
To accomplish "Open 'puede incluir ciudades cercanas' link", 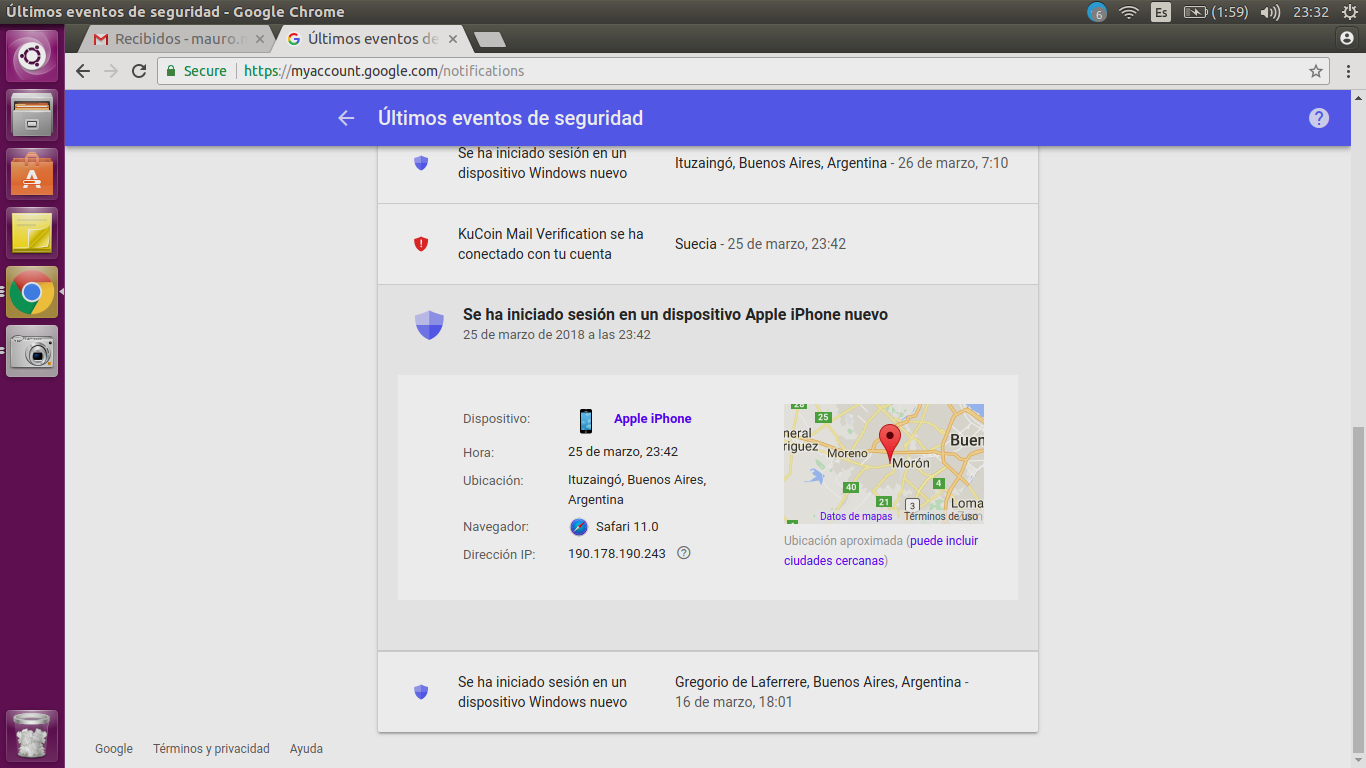I will pyautogui.click(x=881, y=551).
